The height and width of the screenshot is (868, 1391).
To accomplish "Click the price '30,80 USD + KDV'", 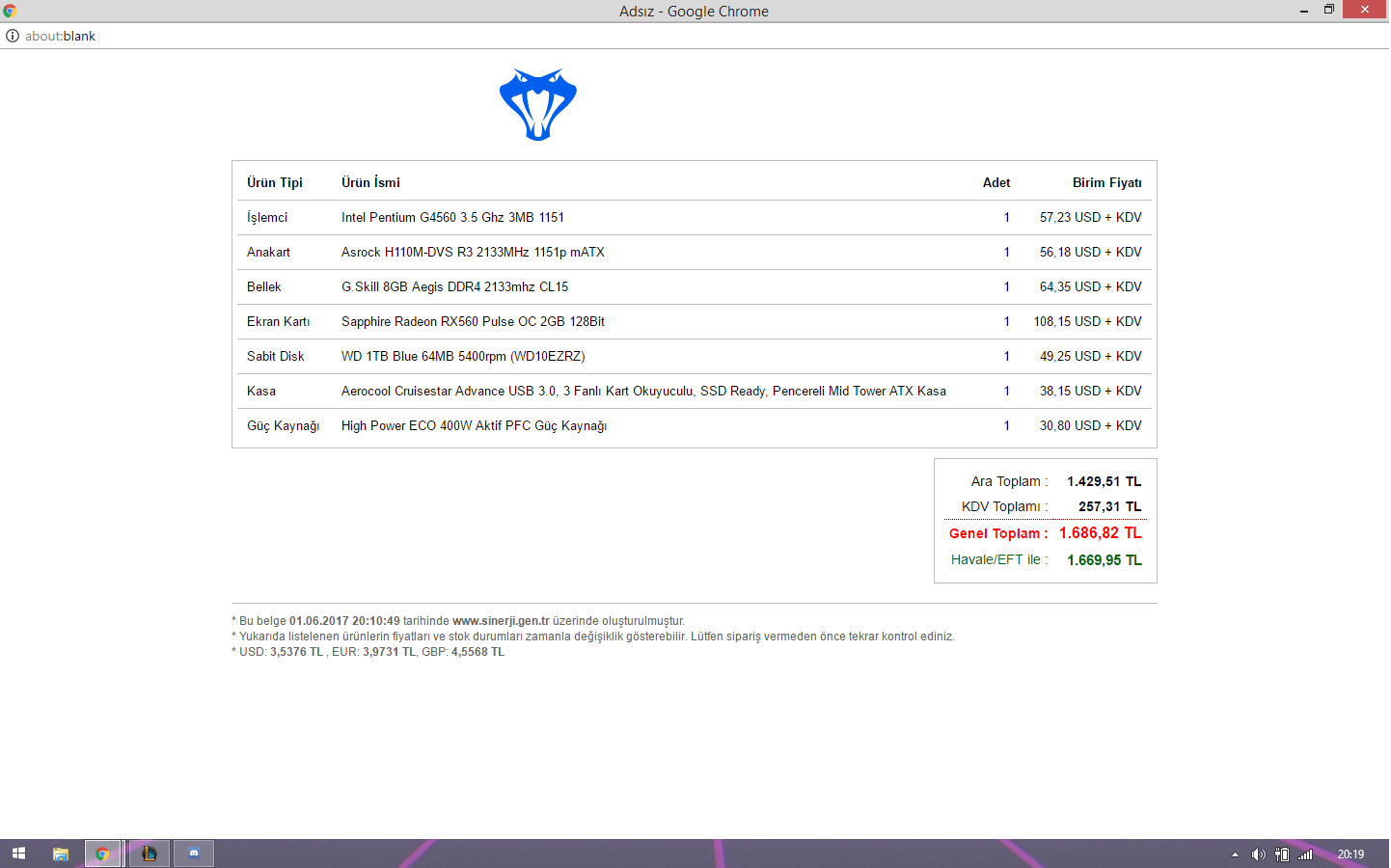I will pyautogui.click(x=1091, y=425).
